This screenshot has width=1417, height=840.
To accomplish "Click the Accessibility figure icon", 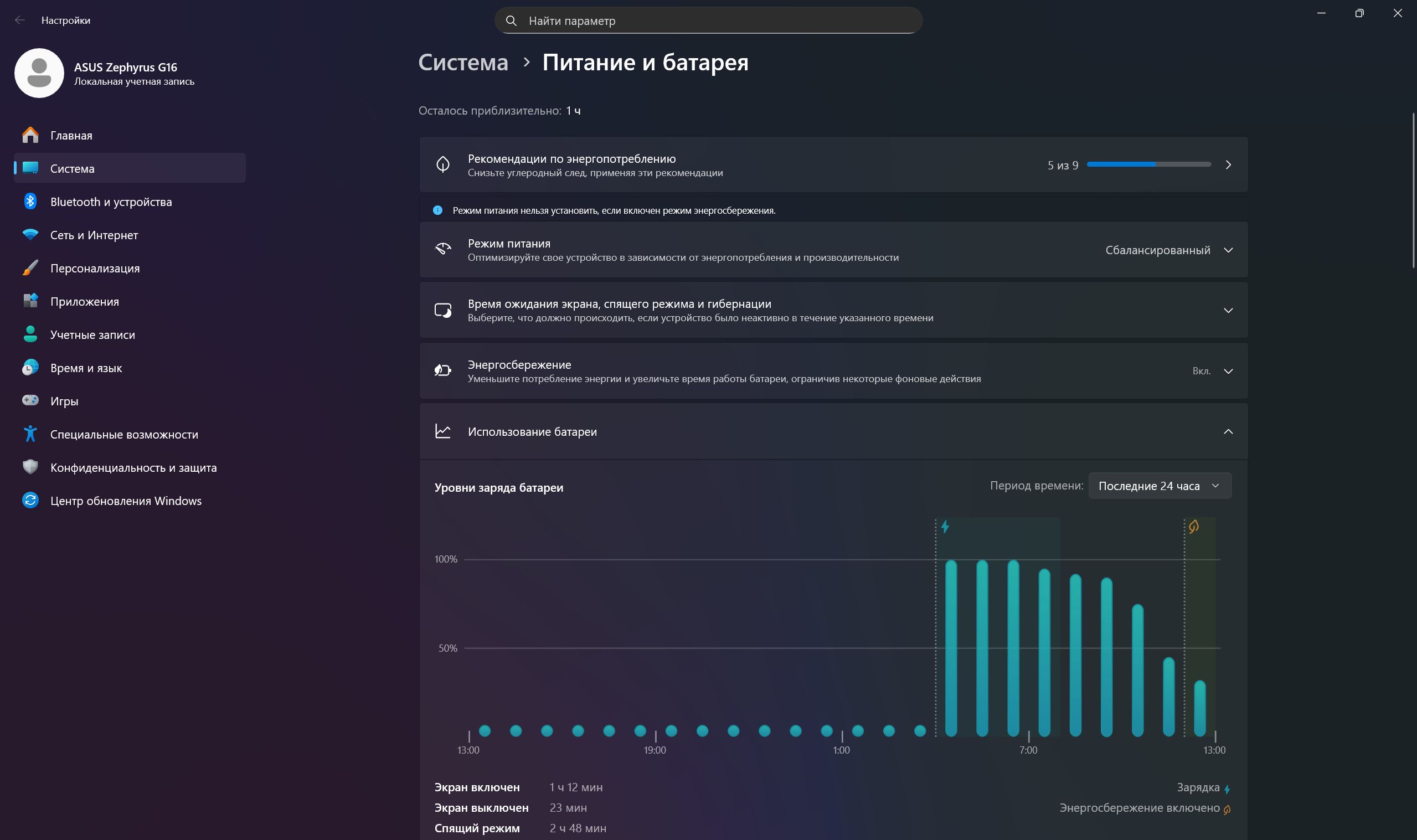I will point(30,434).
